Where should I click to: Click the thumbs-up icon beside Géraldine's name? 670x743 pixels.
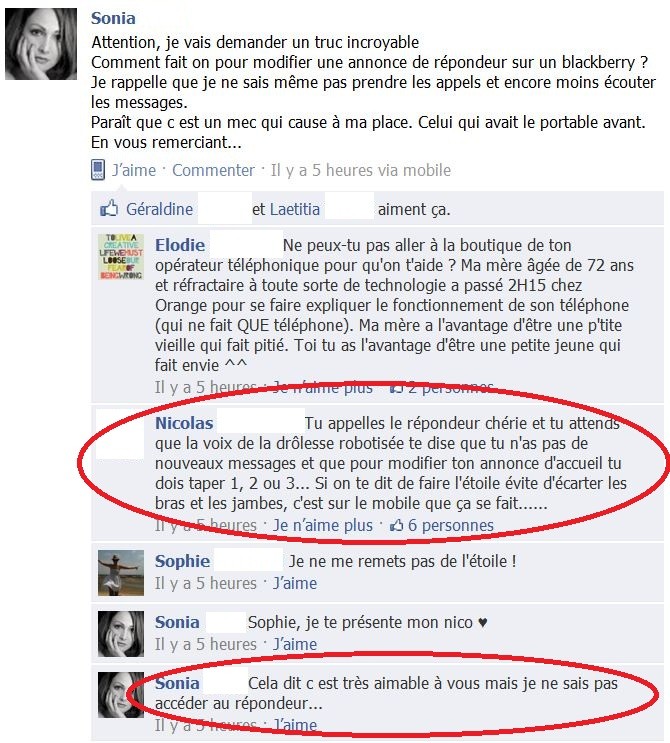pos(109,208)
